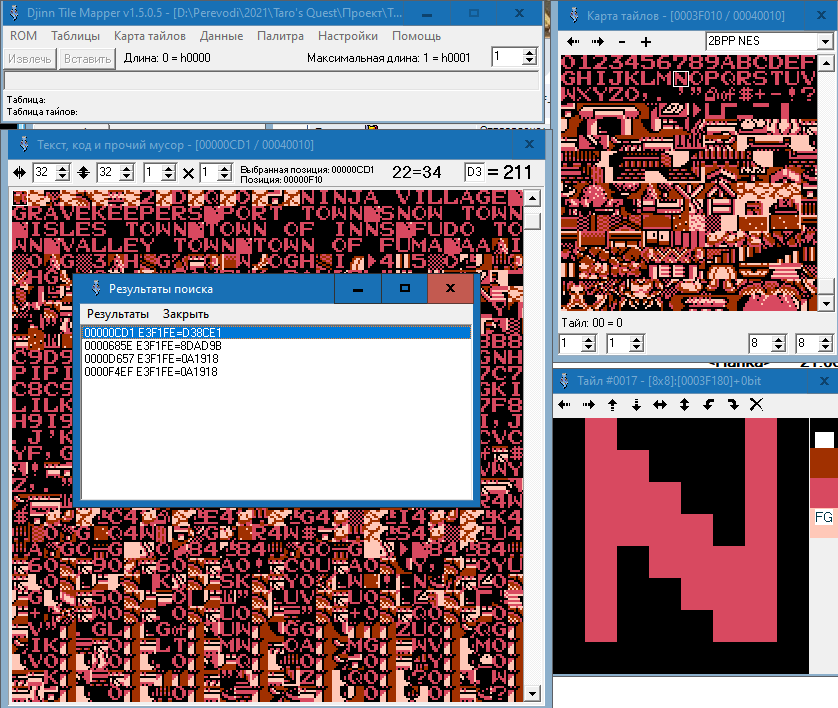Increase the maximum length spinner value
Image resolution: width=838 pixels, height=708 pixels.
point(529,53)
